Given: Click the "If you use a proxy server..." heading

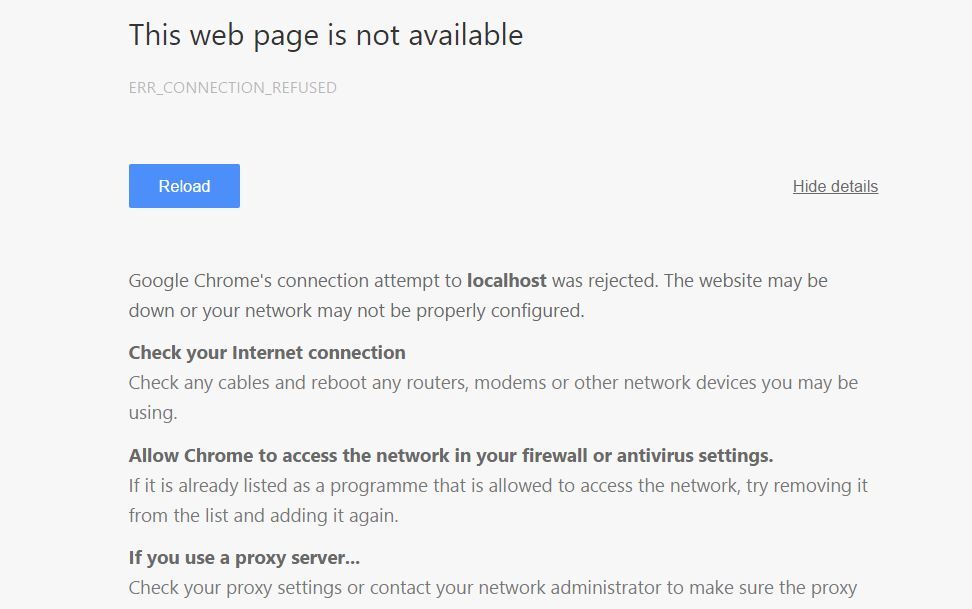Looking at the screenshot, I should (244, 557).
